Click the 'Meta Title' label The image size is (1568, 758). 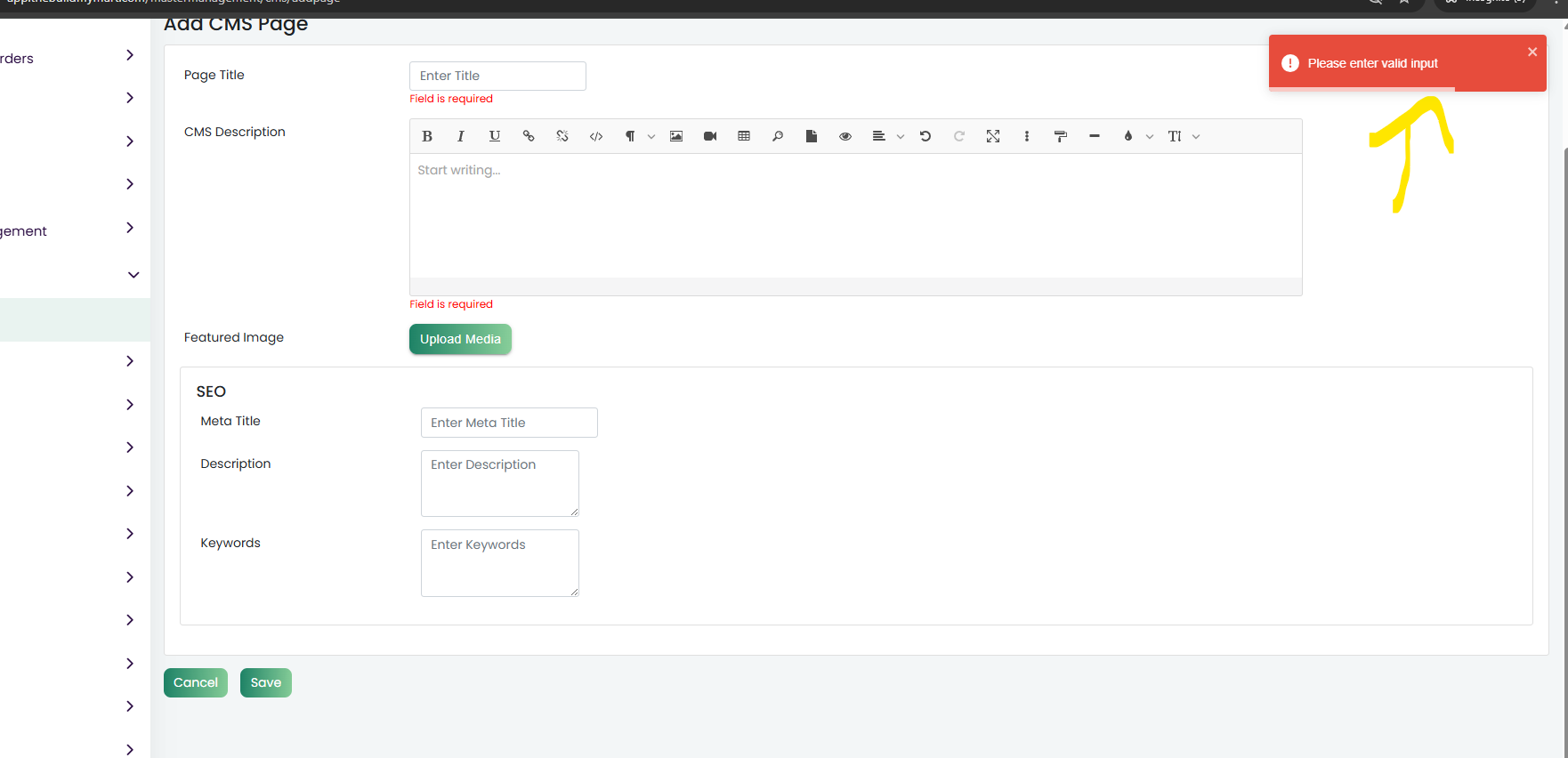[x=230, y=421]
